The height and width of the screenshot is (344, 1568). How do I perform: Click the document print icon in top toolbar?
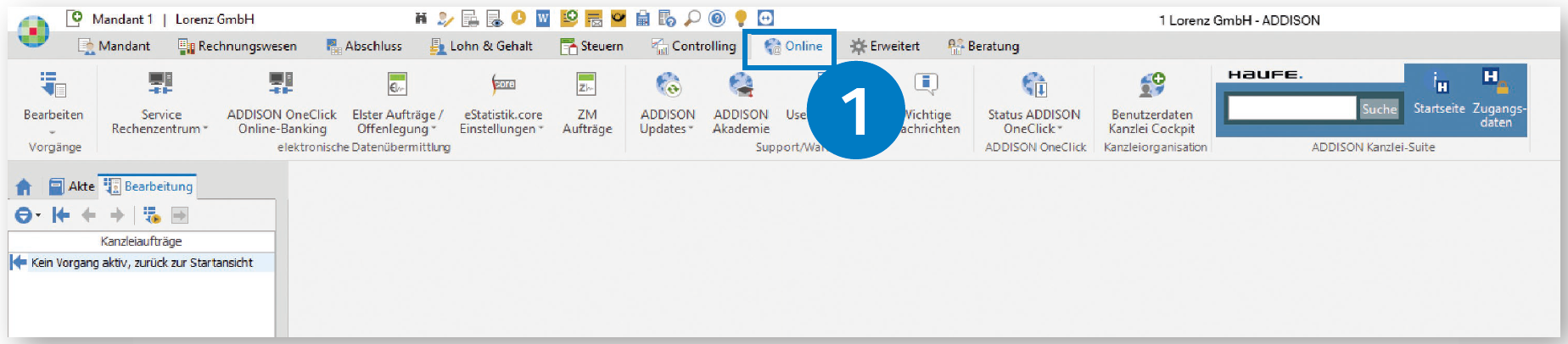tap(470, 18)
